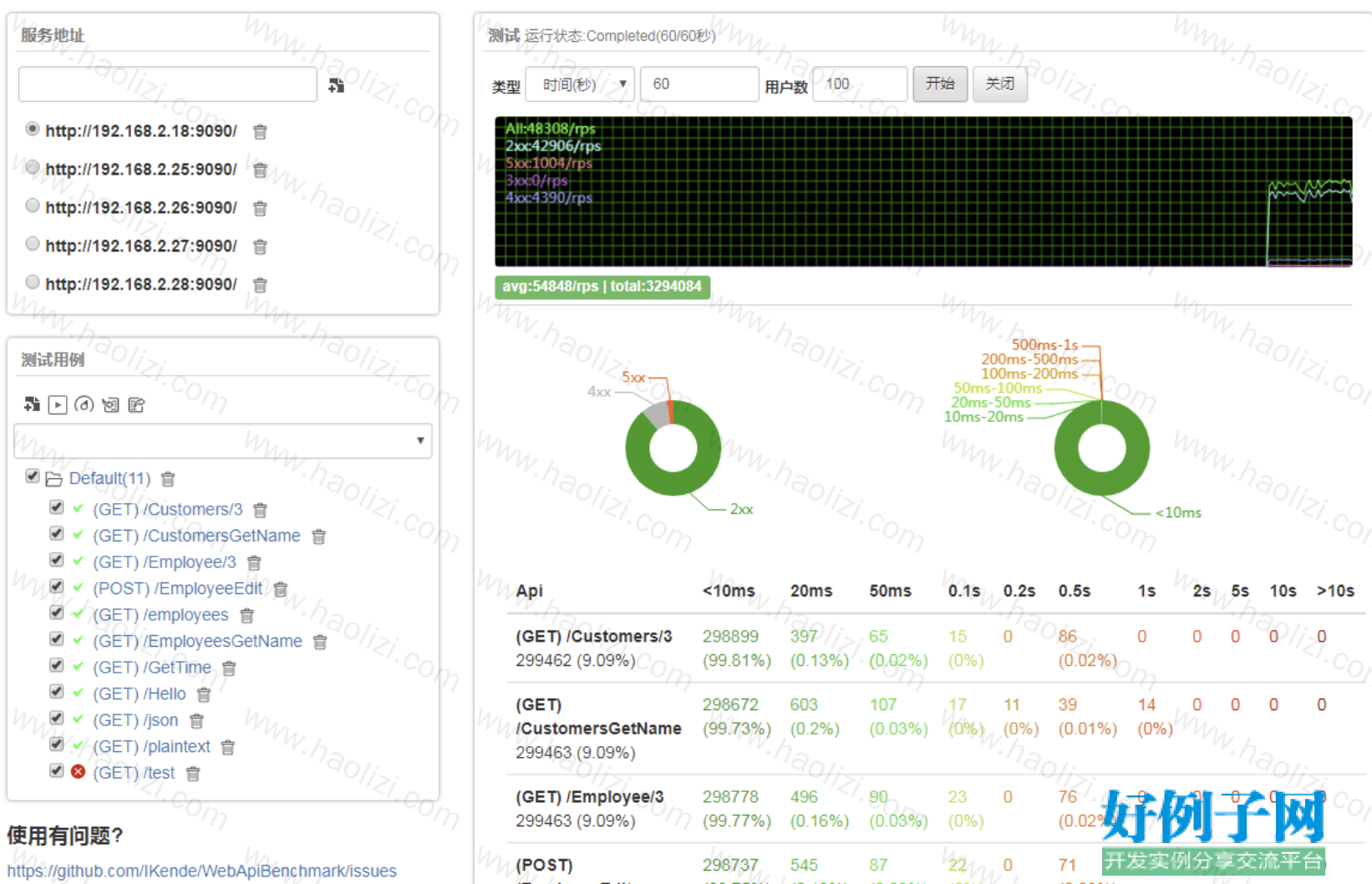Click the export/edit test cases icon
Image resolution: width=1372 pixels, height=884 pixels.
(136, 405)
